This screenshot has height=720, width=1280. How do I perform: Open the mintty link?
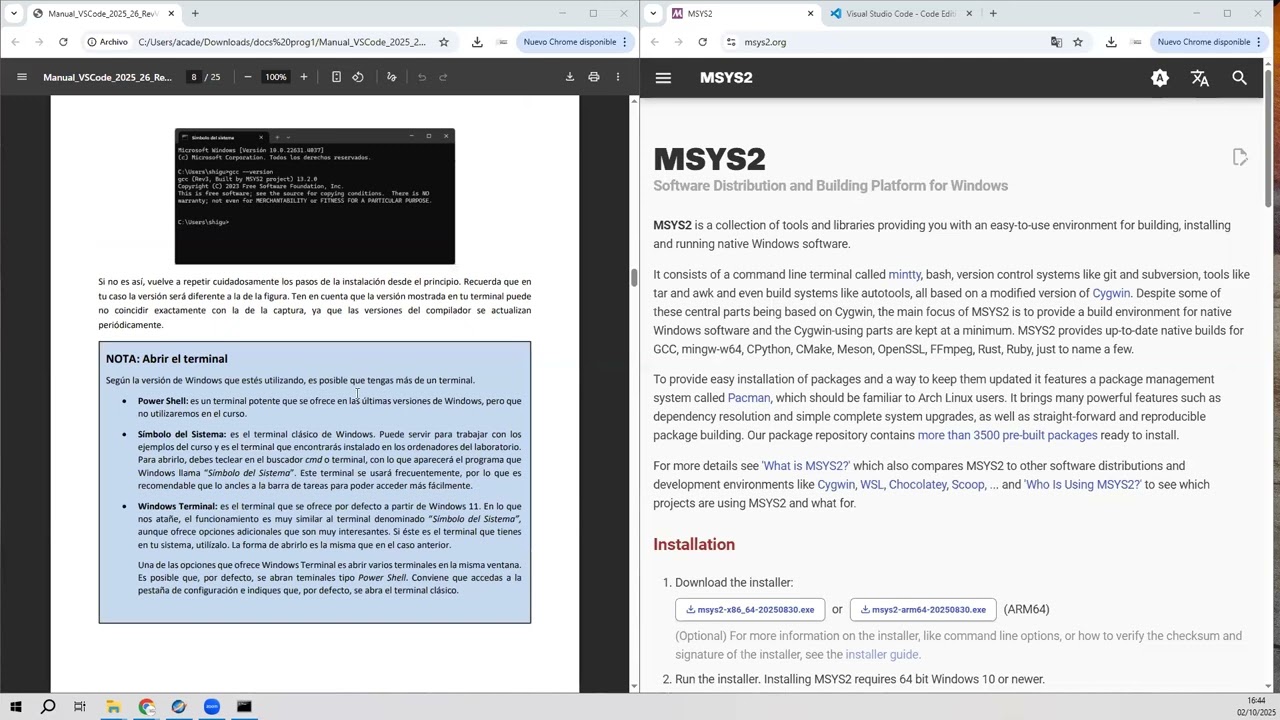(x=905, y=275)
